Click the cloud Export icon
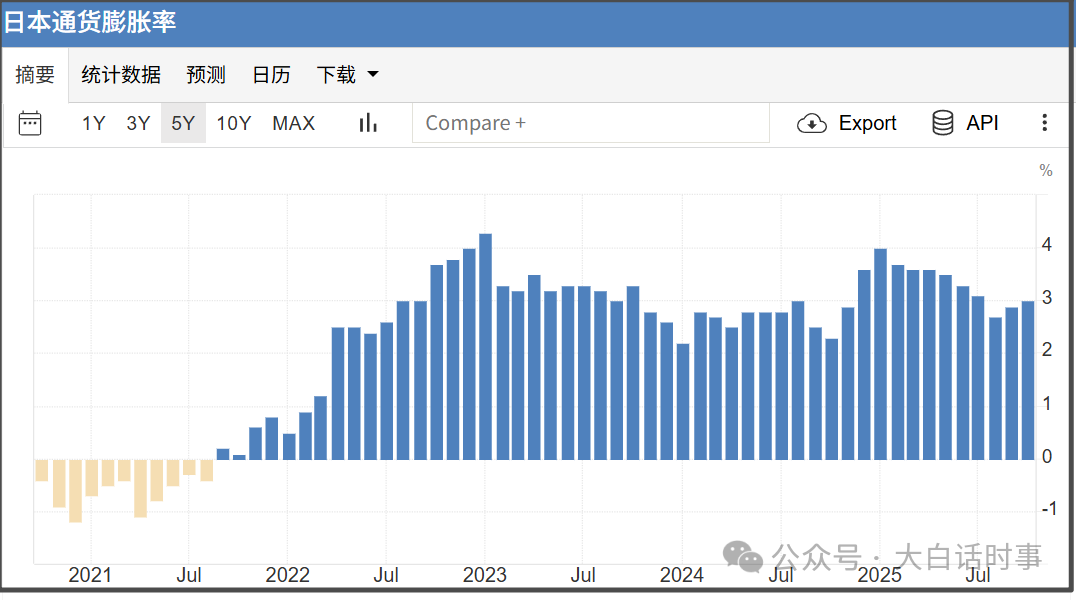1076x600 pixels. pyautogui.click(x=811, y=123)
